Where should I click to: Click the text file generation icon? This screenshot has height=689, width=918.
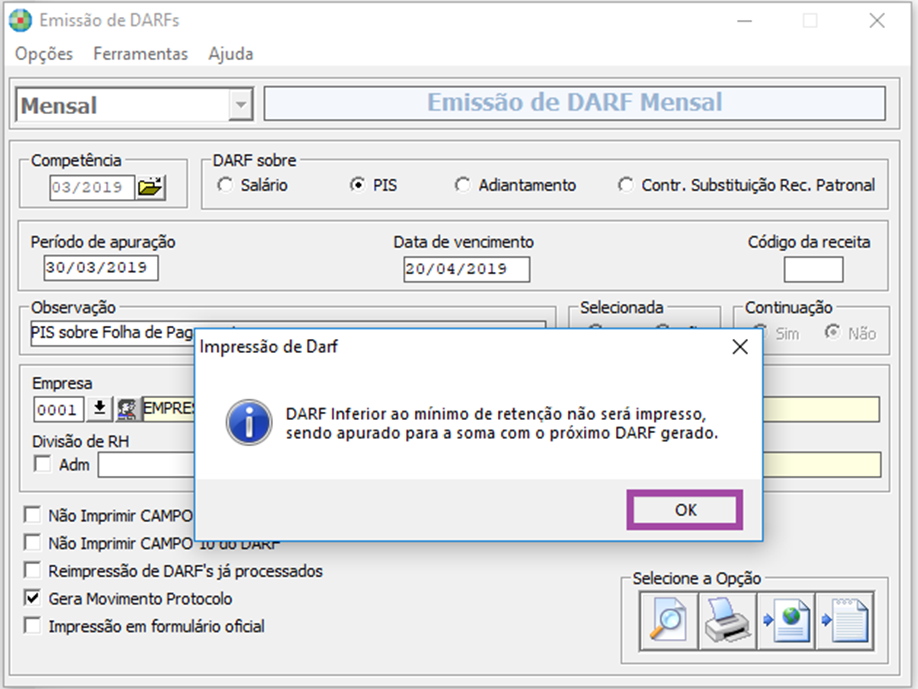(847, 620)
